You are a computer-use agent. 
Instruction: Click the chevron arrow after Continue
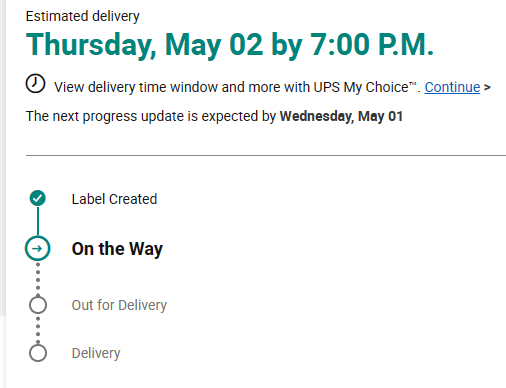pos(487,88)
